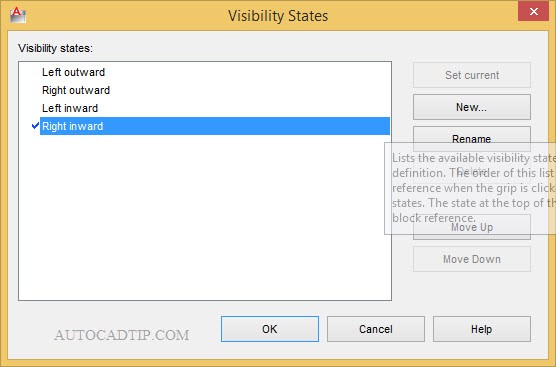556x367 pixels.
Task: Open the Help for visibility states
Action: pyautogui.click(x=482, y=329)
